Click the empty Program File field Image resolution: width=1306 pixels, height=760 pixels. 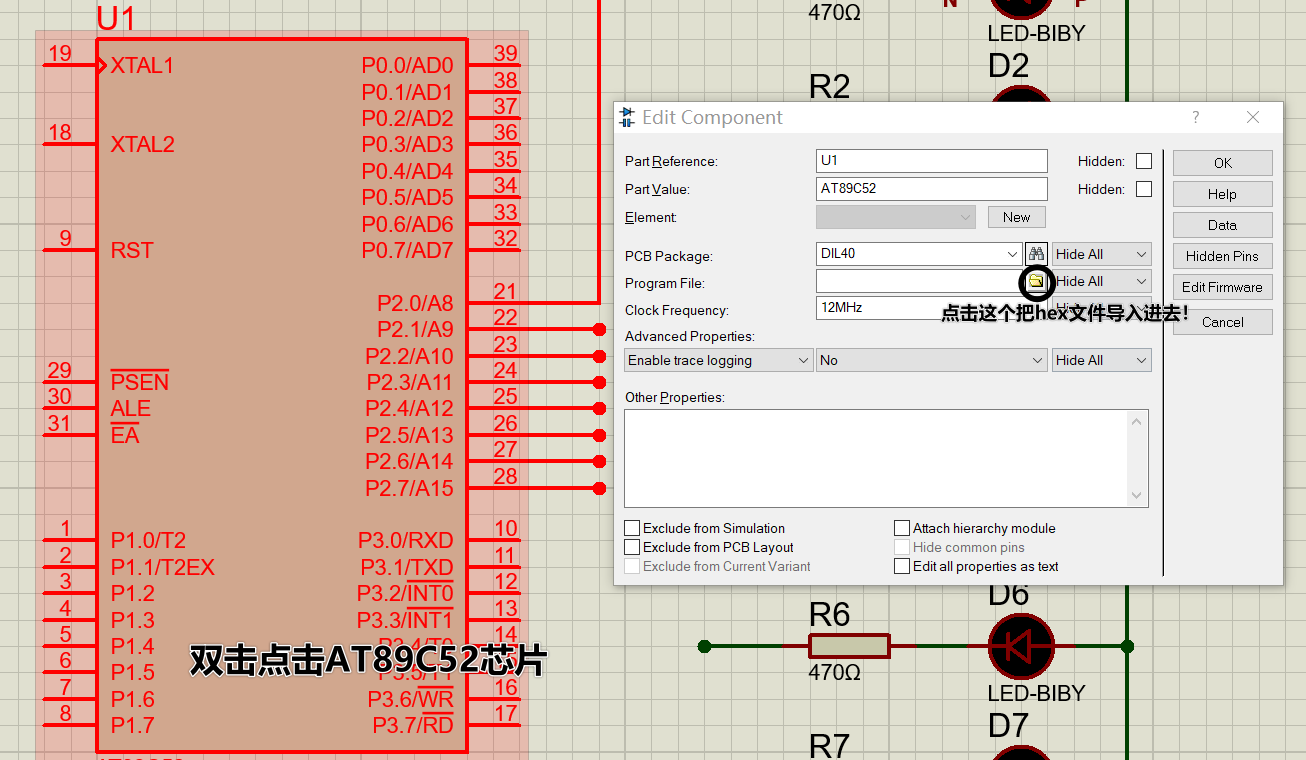(919, 282)
